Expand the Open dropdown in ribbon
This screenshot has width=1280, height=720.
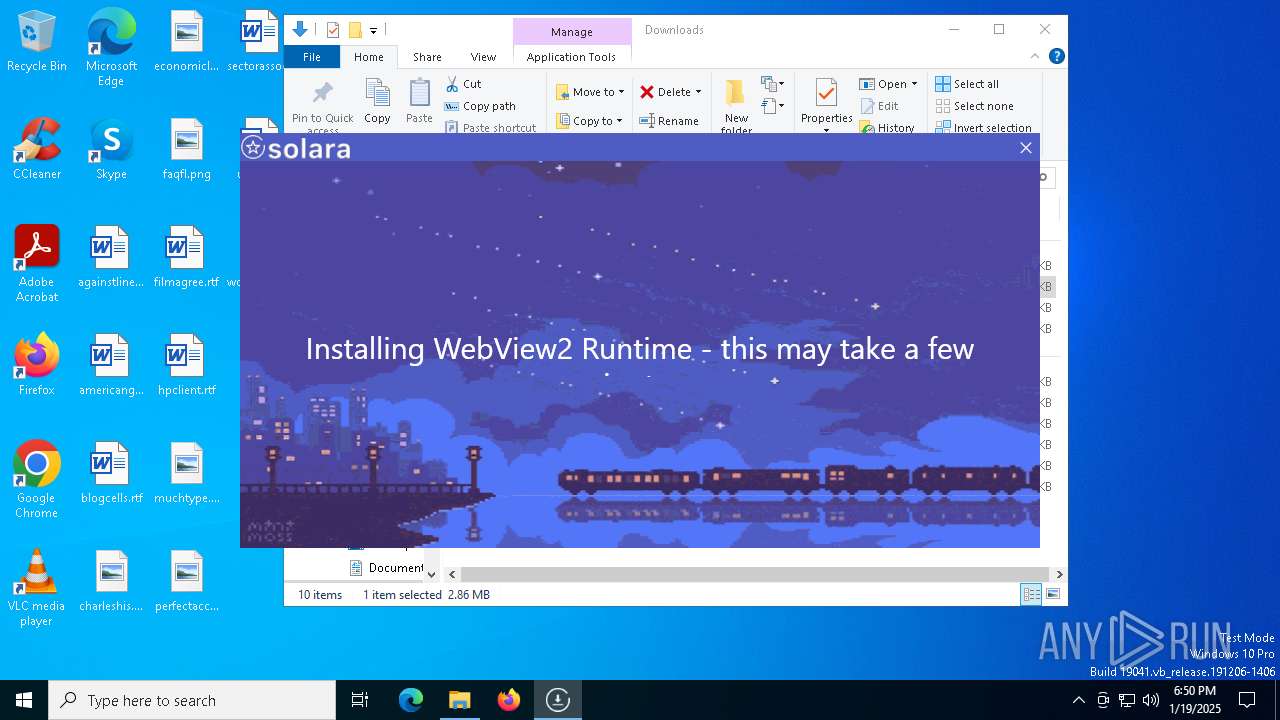pyautogui.click(x=914, y=84)
